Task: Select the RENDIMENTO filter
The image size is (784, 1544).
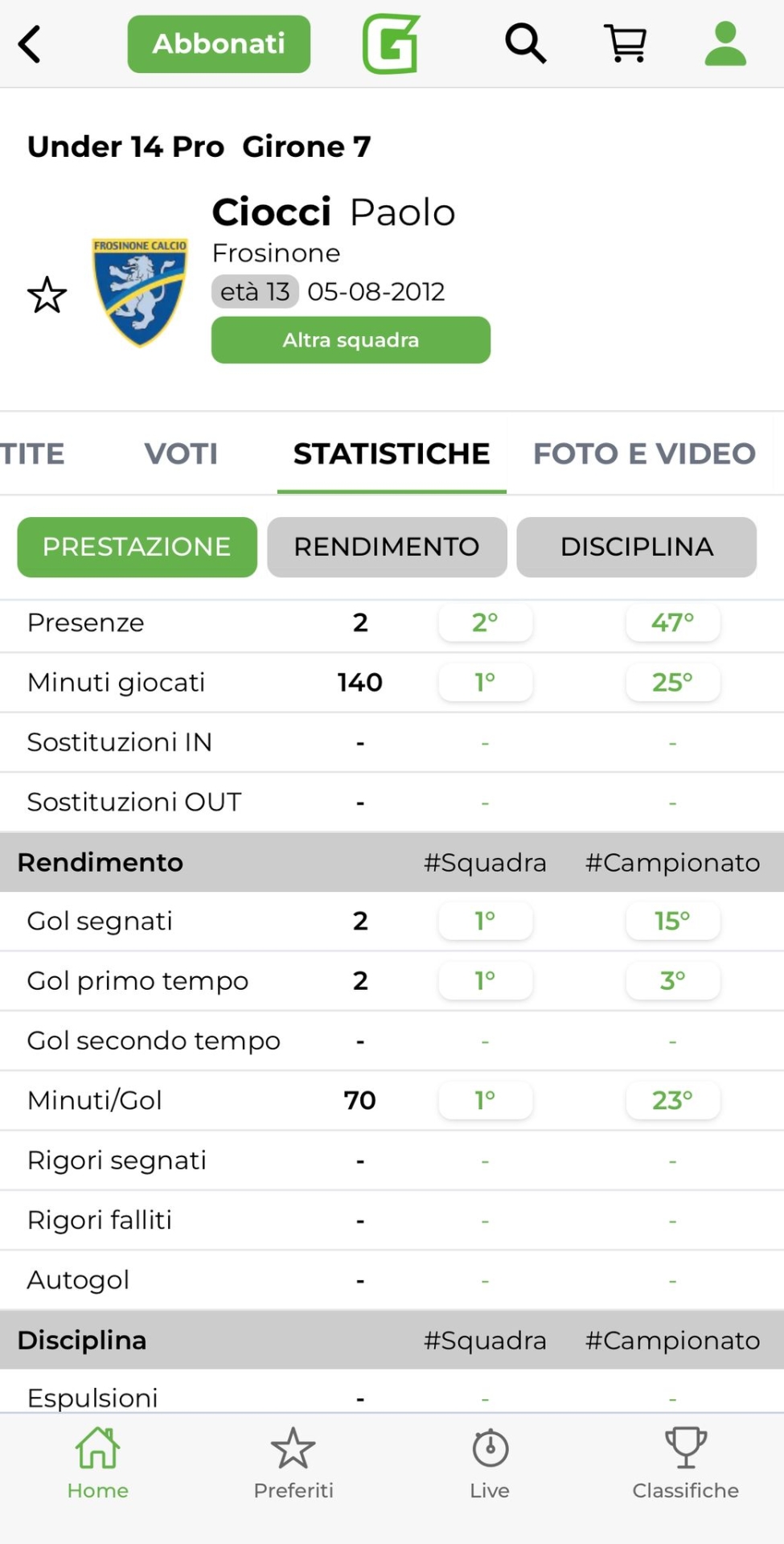Action: [x=387, y=547]
